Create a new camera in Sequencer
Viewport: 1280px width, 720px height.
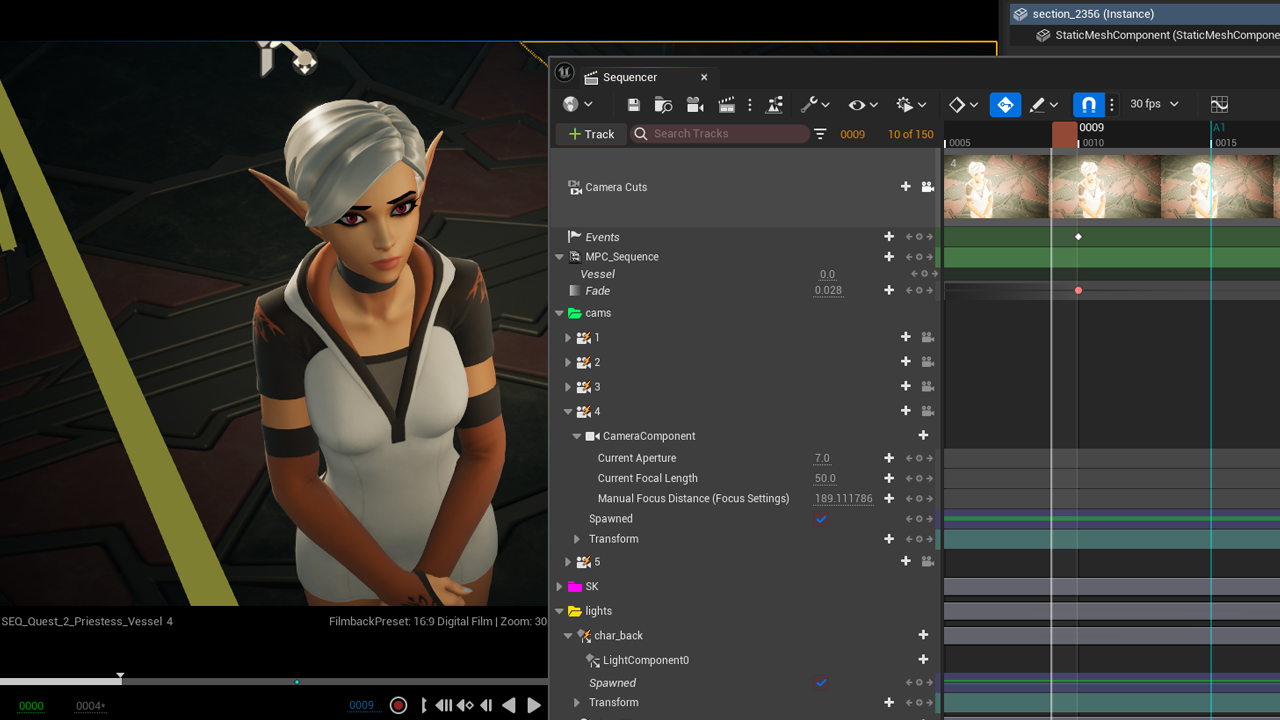click(x=695, y=105)
